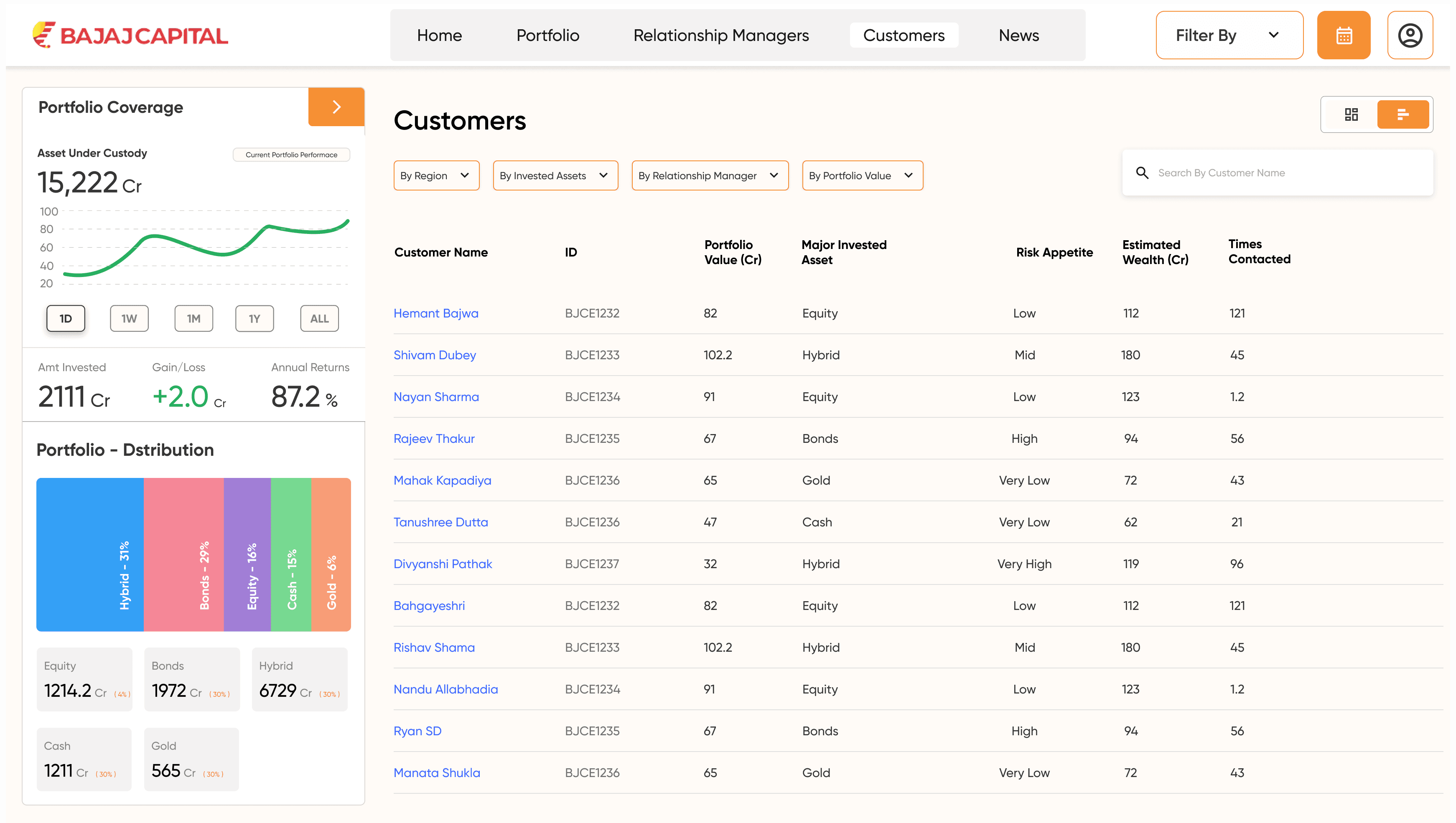Open Hemant Bajwa customer link
This screenshot has width=1456, height=823.
pos(435,313)
